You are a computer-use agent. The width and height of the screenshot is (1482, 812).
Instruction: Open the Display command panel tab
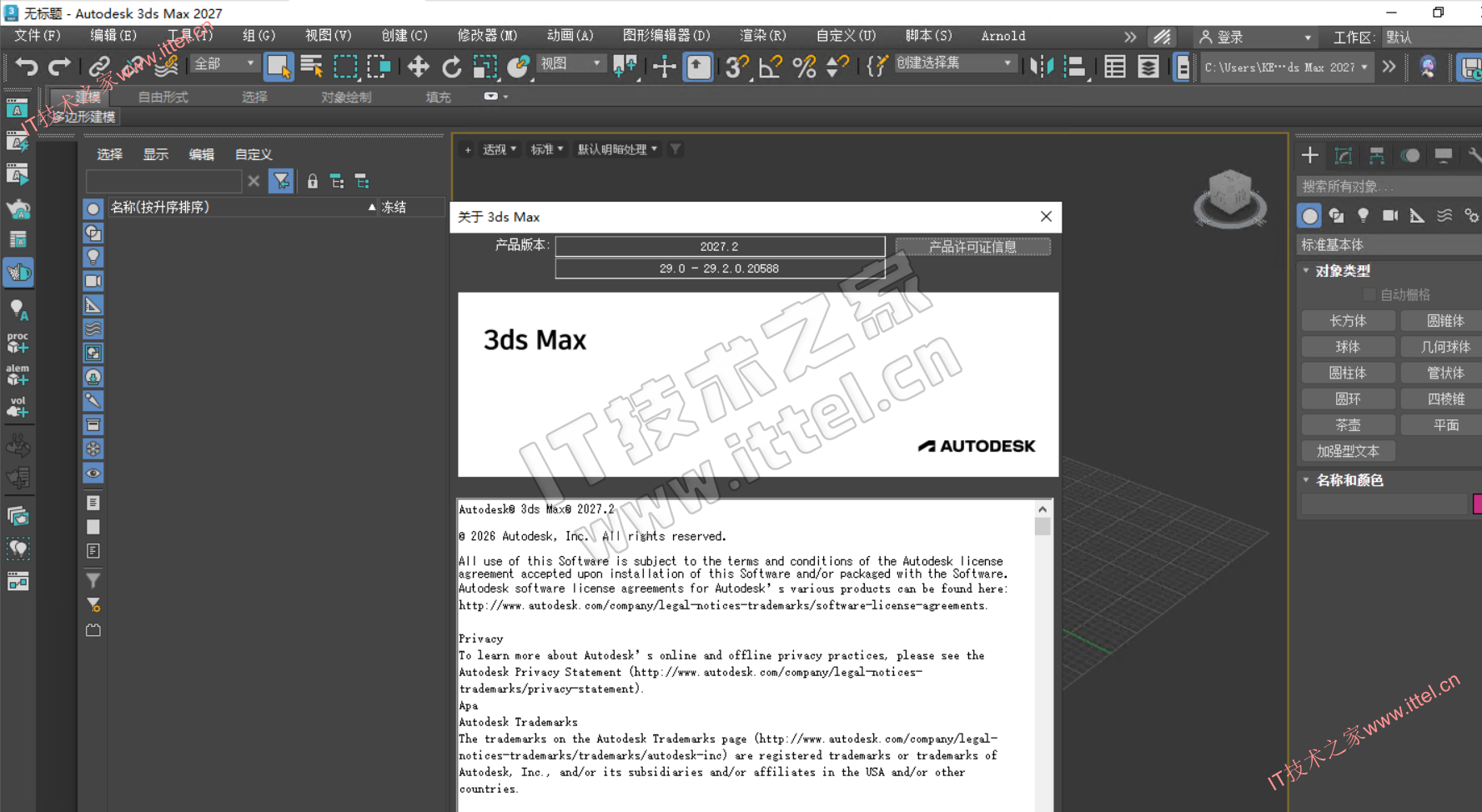1444,156
